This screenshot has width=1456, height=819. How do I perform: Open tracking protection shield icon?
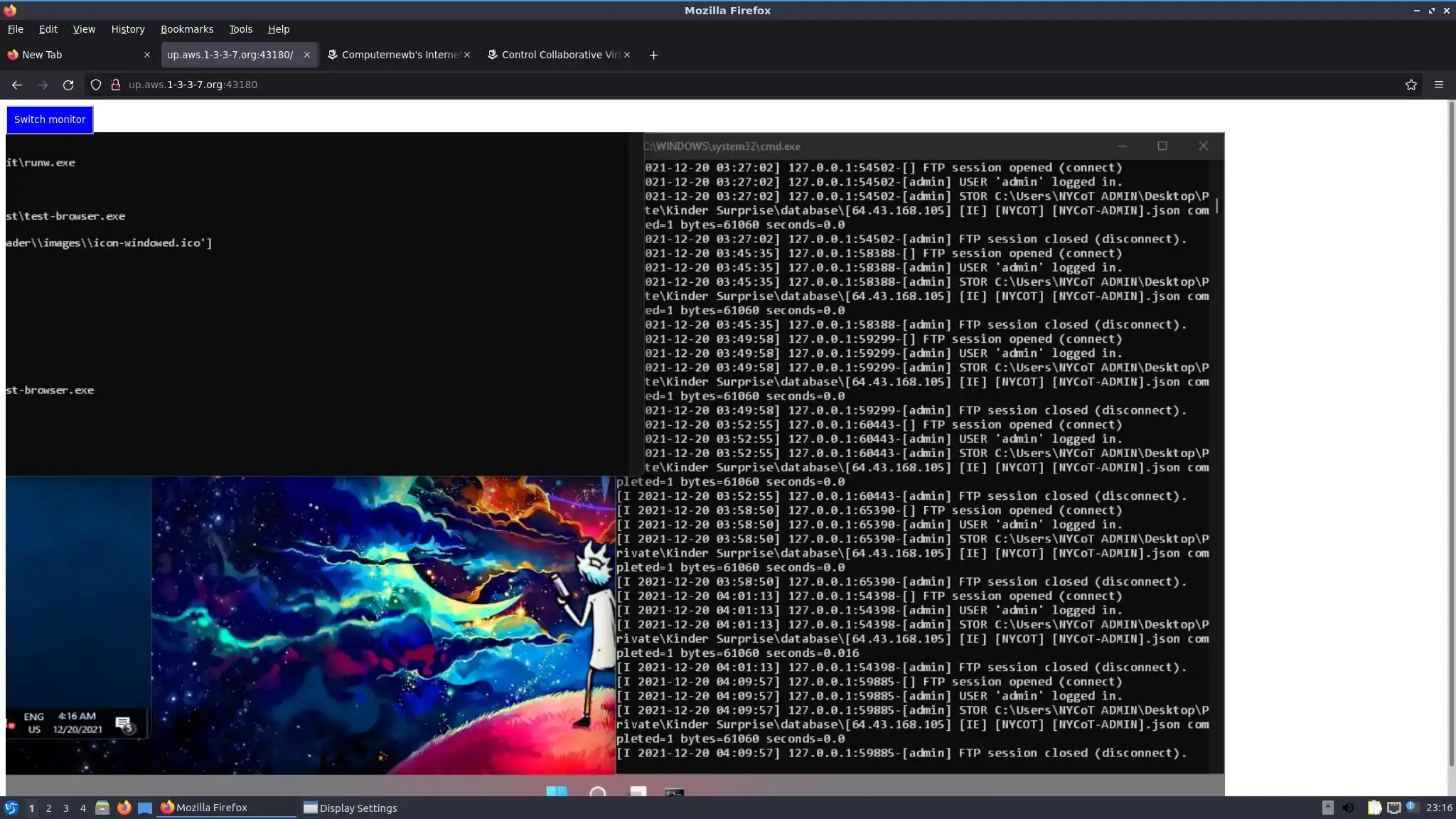pyautogui.click(x=96, y=85)
